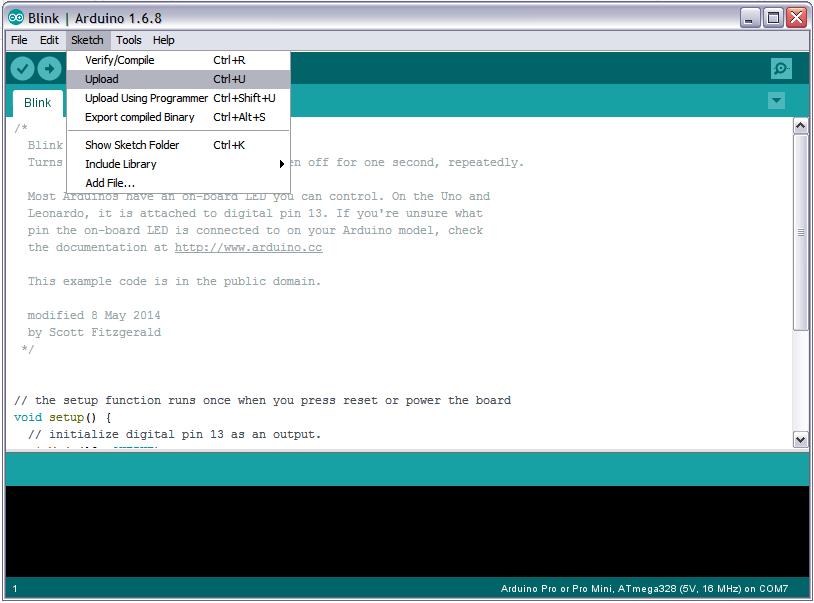Select Export compiled Binary
Image resolution: width=814 pixels, height=603 pixels.
(x=179, y=117)
